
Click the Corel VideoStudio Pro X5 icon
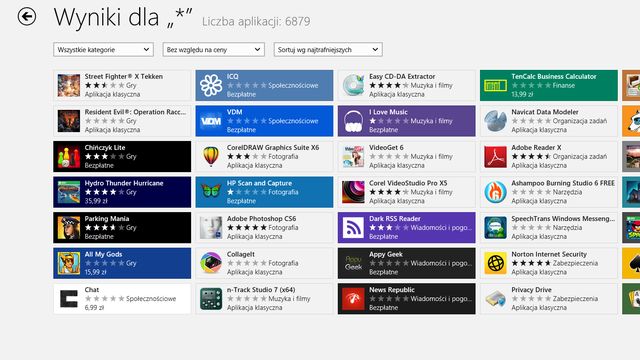coord(353,192)
